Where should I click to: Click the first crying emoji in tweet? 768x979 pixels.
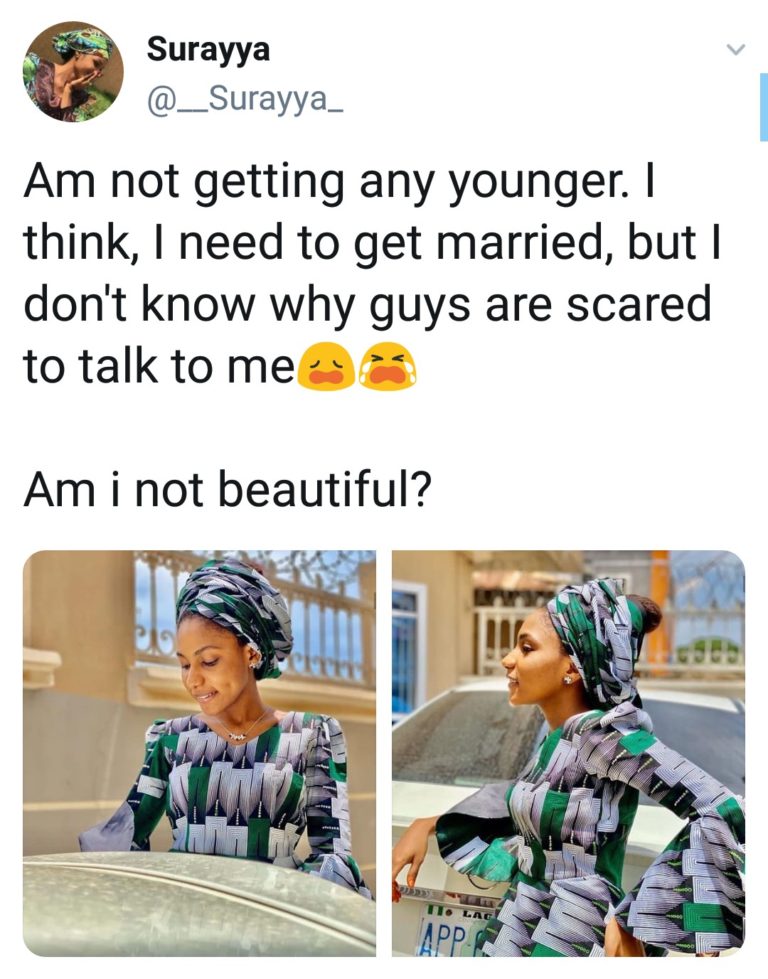pyautogui.click(x=327, y=367)
